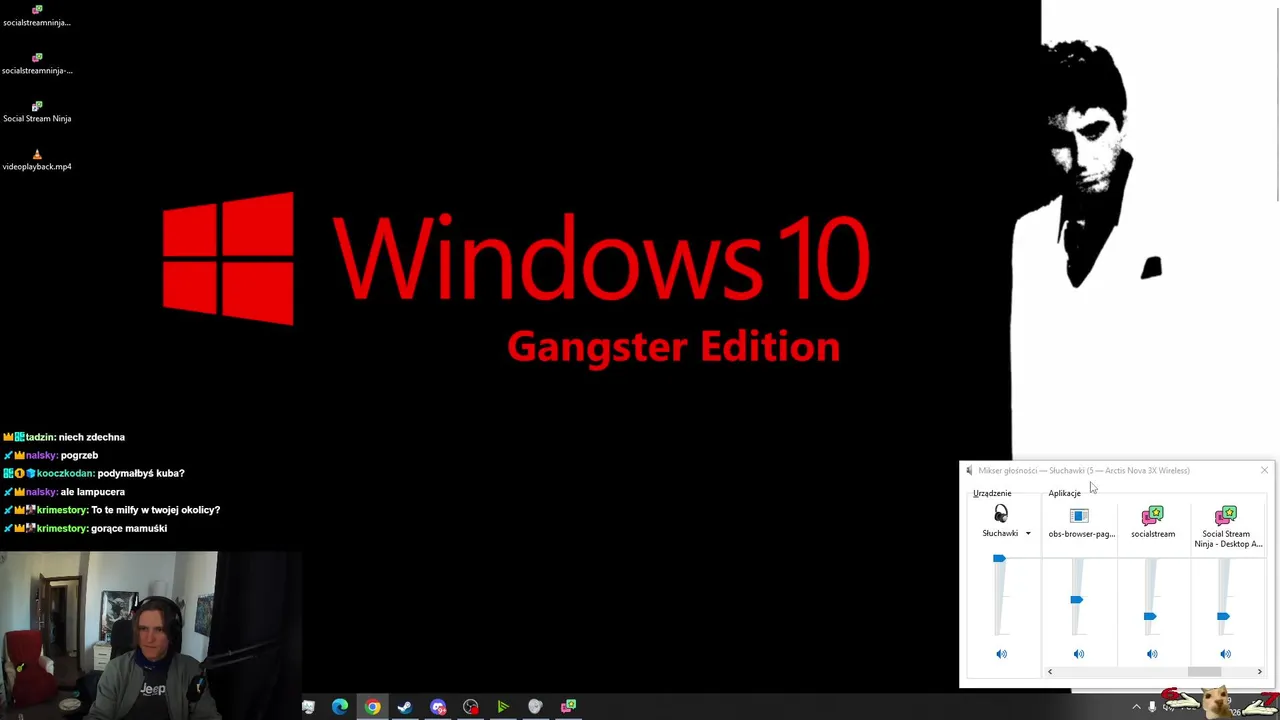Click the green arrow app icon in taskbar

(503, 707)
